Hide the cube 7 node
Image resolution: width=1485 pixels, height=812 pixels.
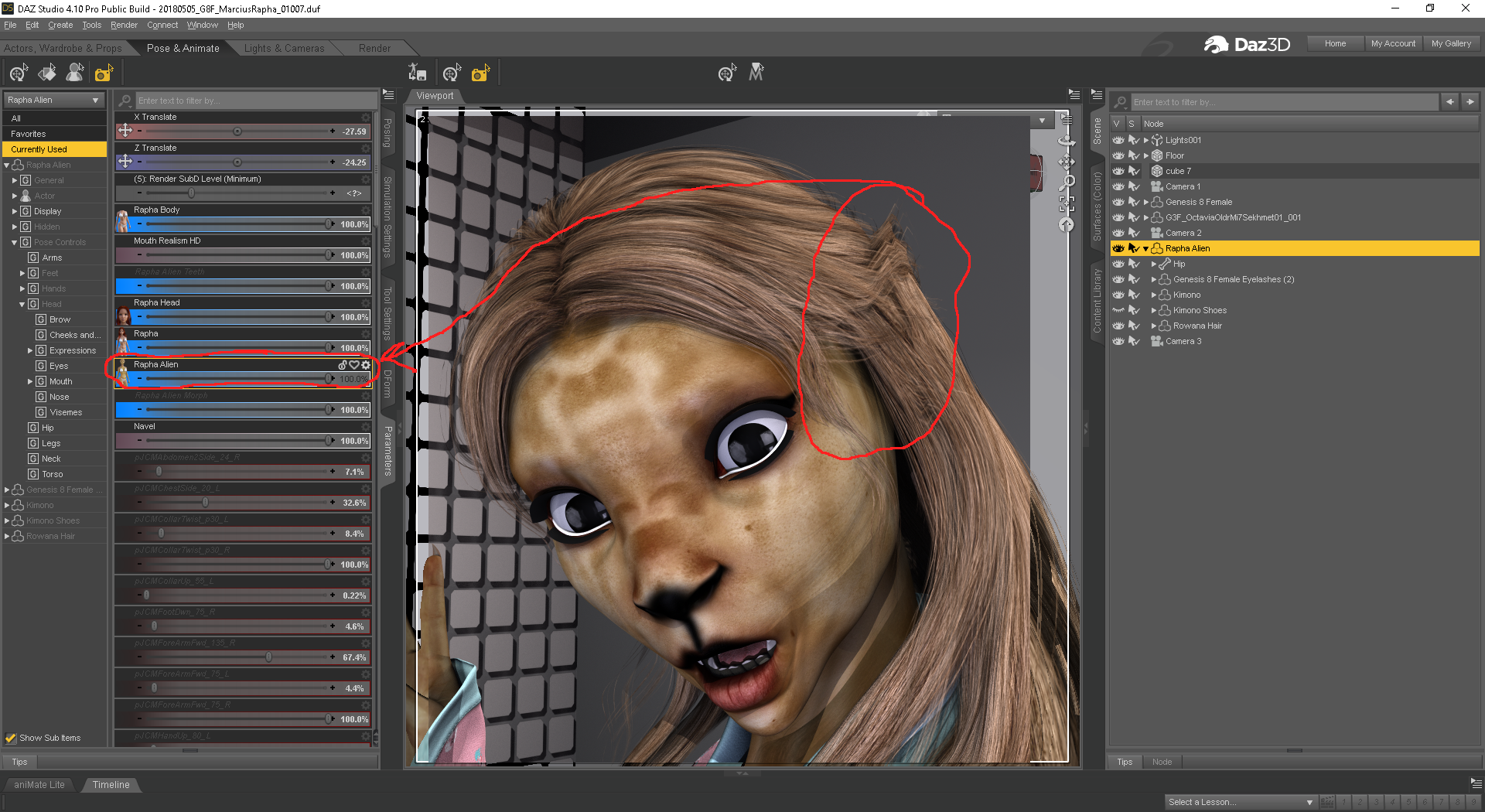coord(1118,171)
